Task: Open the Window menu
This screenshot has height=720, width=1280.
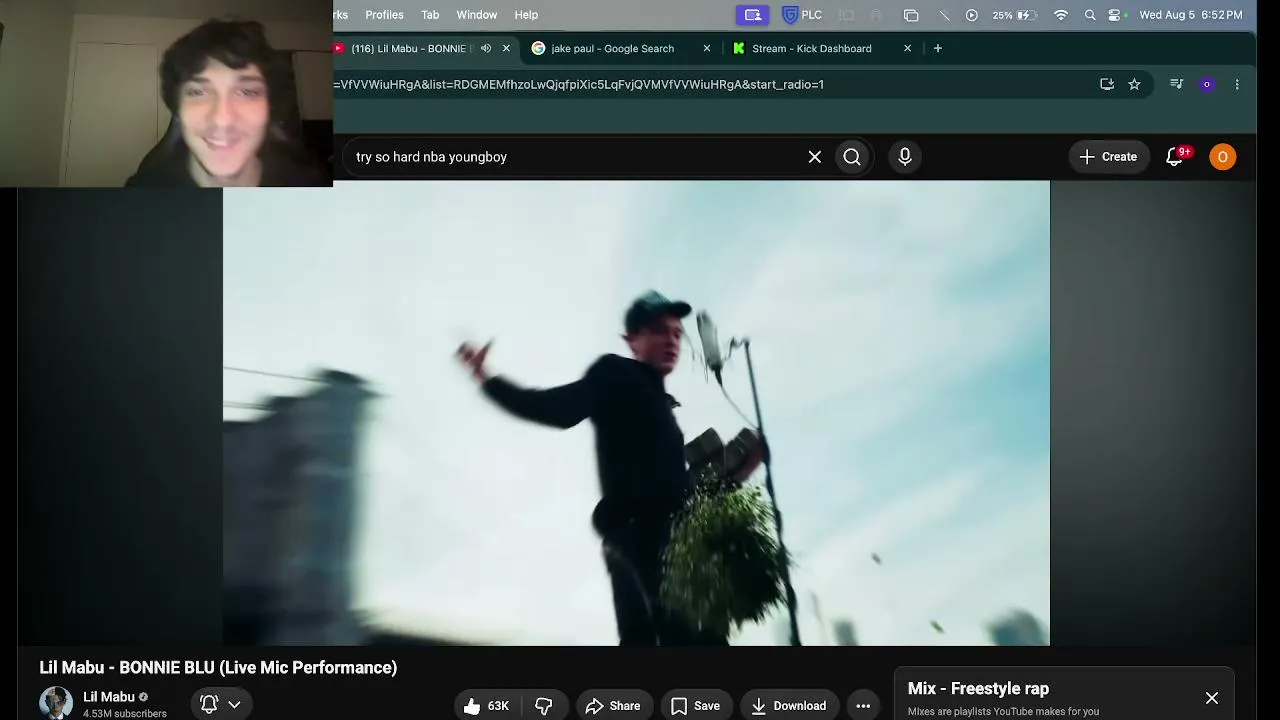Action: (477, 15)
